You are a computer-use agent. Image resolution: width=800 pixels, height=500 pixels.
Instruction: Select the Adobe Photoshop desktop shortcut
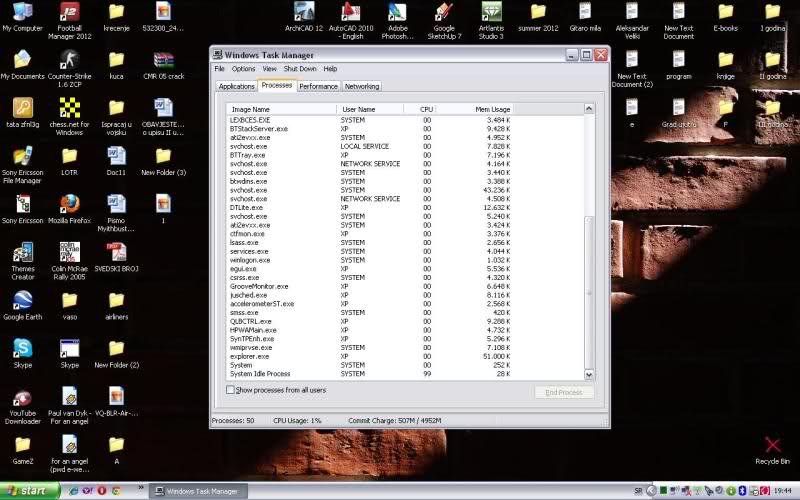pyautogui.click(x=397, y=13)
